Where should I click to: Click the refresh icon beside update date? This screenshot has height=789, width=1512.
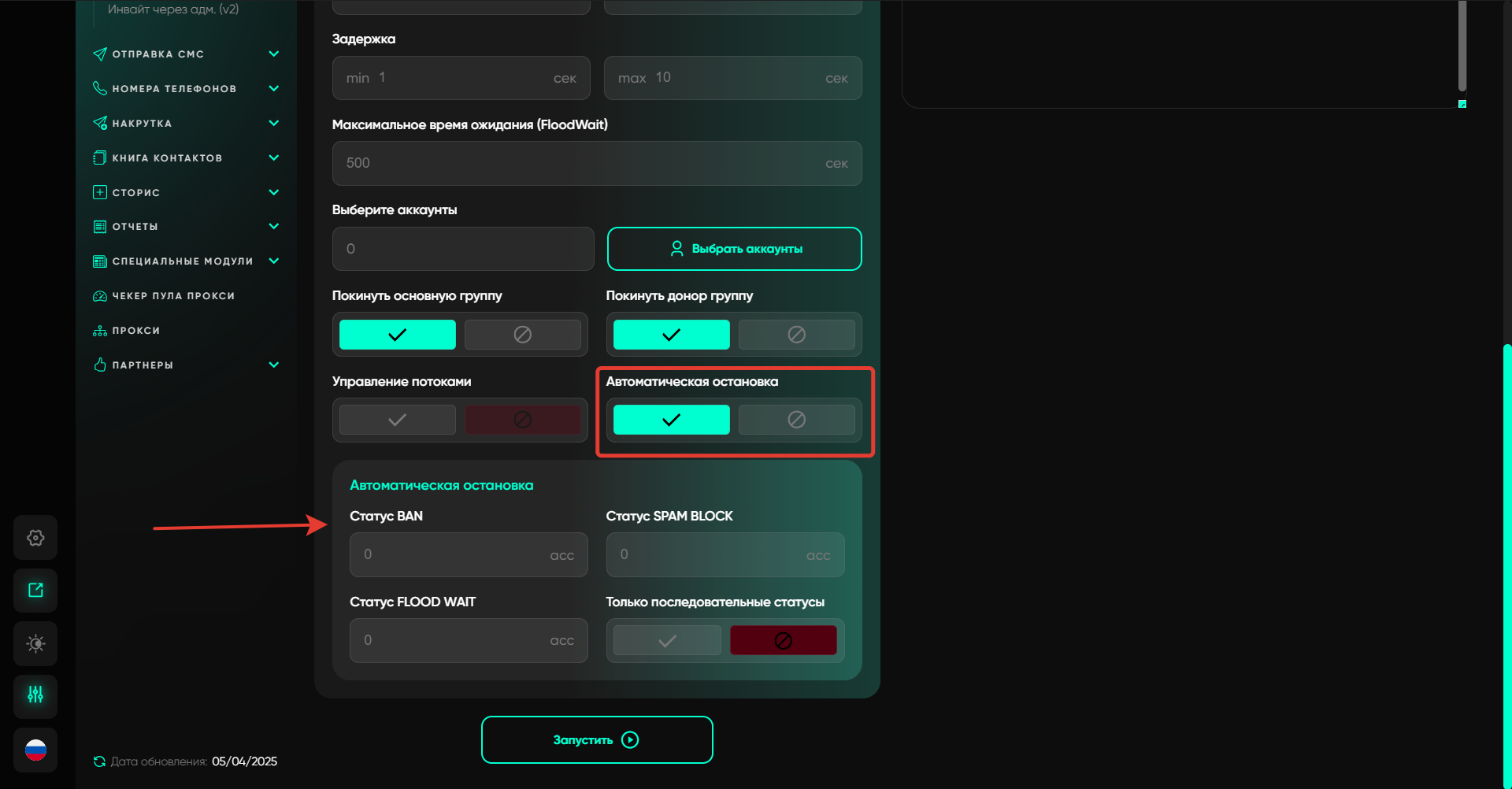point(99,761)
